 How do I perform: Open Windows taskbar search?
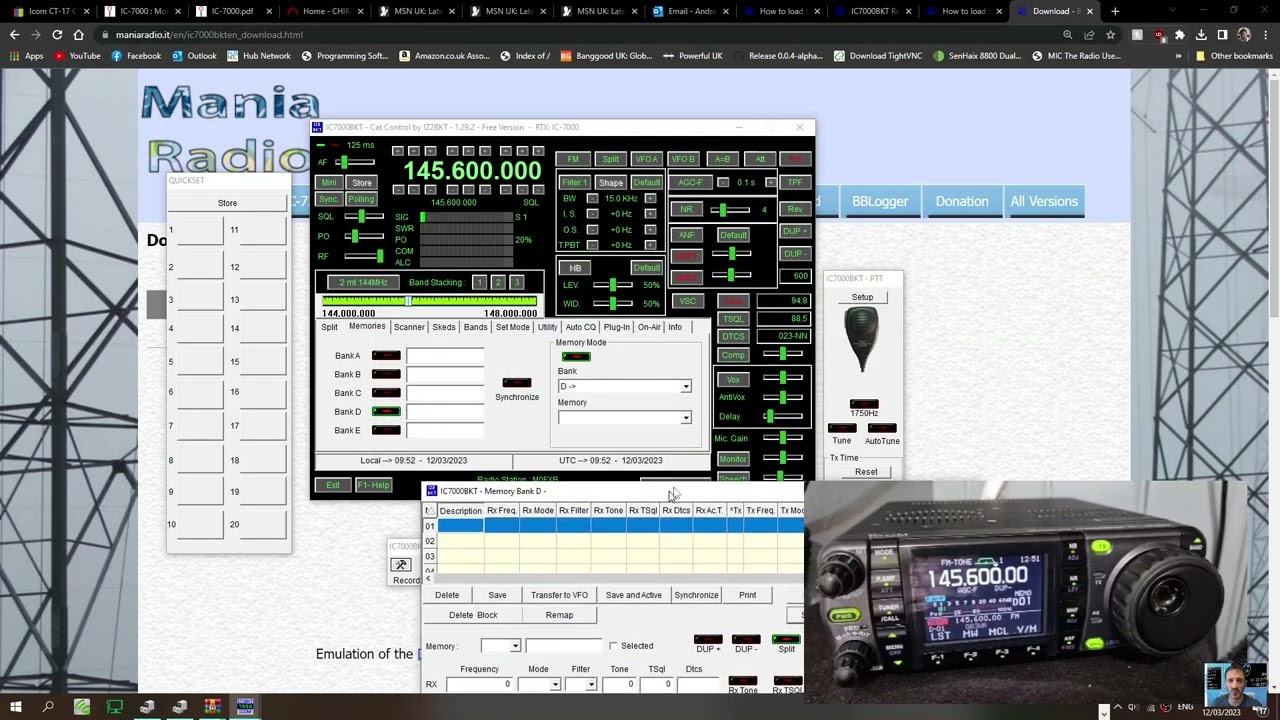48,707
